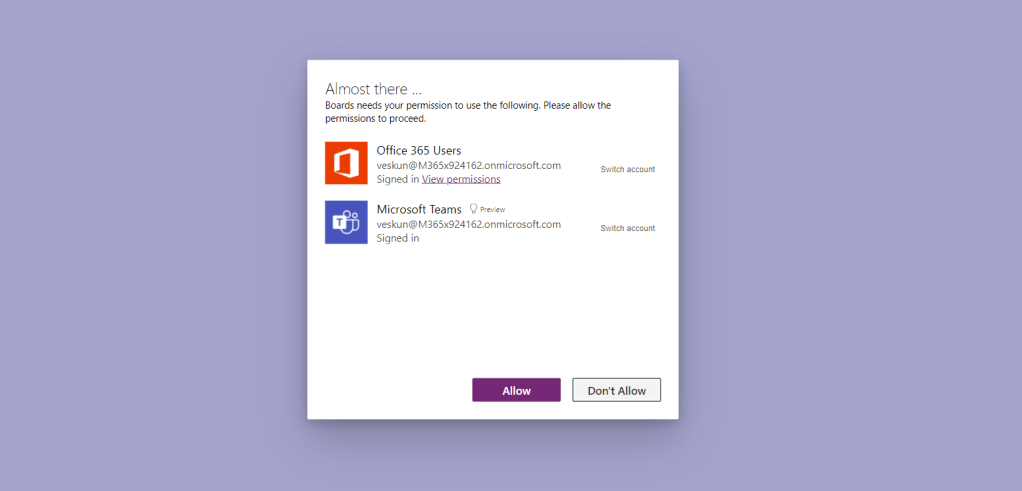
Task: Open the View permissions link
Action: 461,179
